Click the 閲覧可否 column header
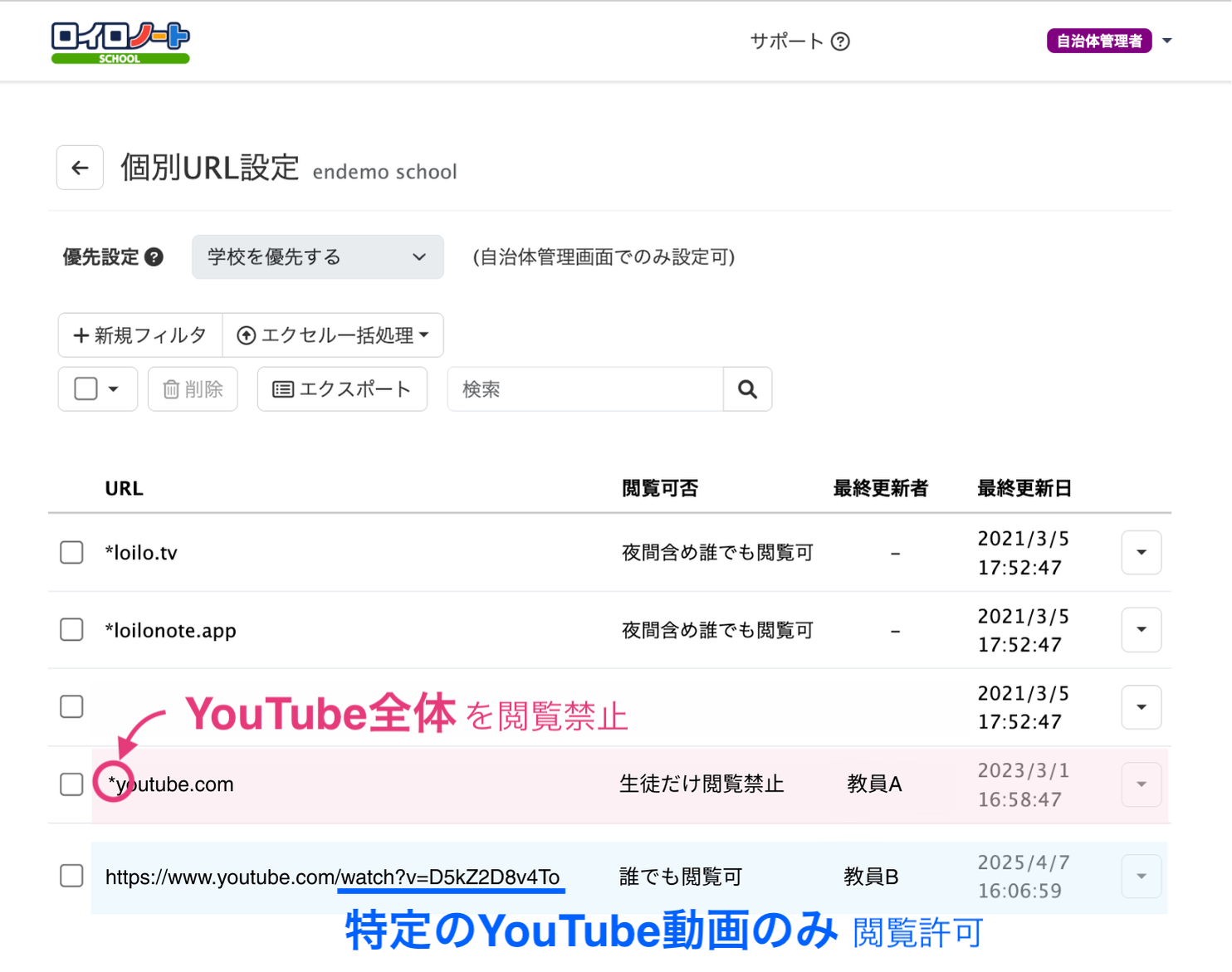This screenshot has width=1232, height=972. click(x=660, y=489)
